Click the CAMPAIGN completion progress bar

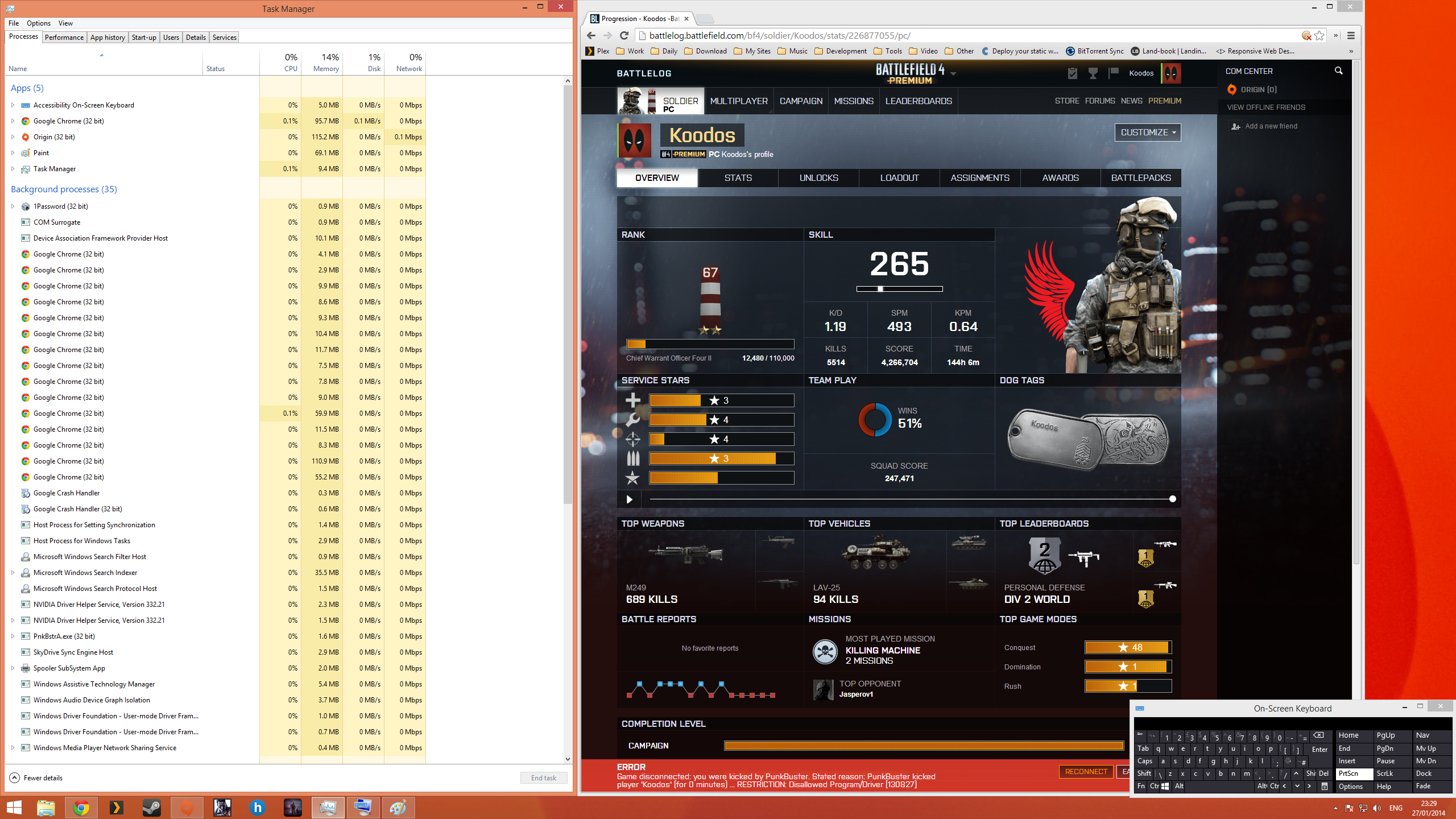[924, 746]
